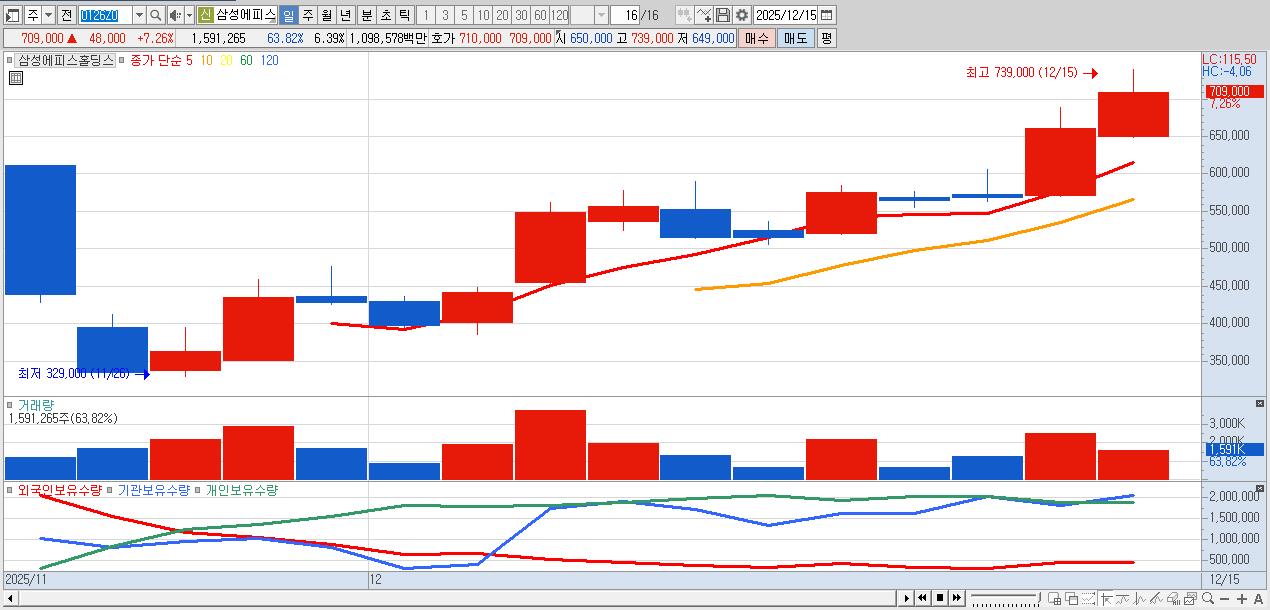
Task: Click the 매도 sell button
Action: coord(795,38)
